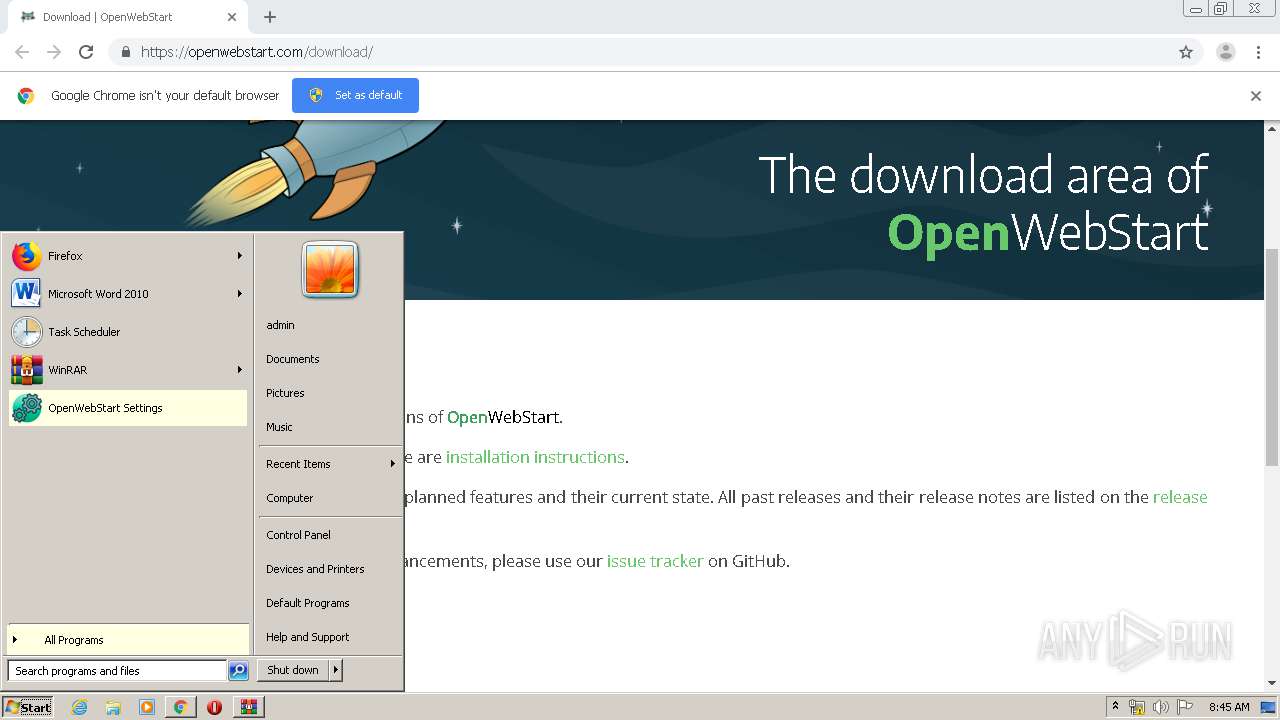This screenshot has width=1280, height=720.
Task: Expand the WinRAR jump list arrow
Action: pos(240,370)
